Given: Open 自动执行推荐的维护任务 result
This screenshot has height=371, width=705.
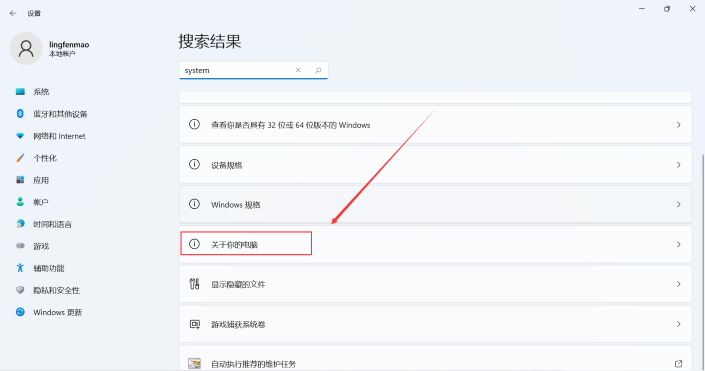Looking at the screenshot, I should 435,358.
